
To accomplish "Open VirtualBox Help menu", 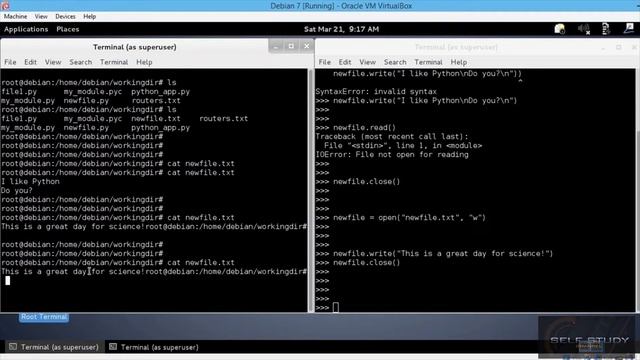I will tap(89, 16).
